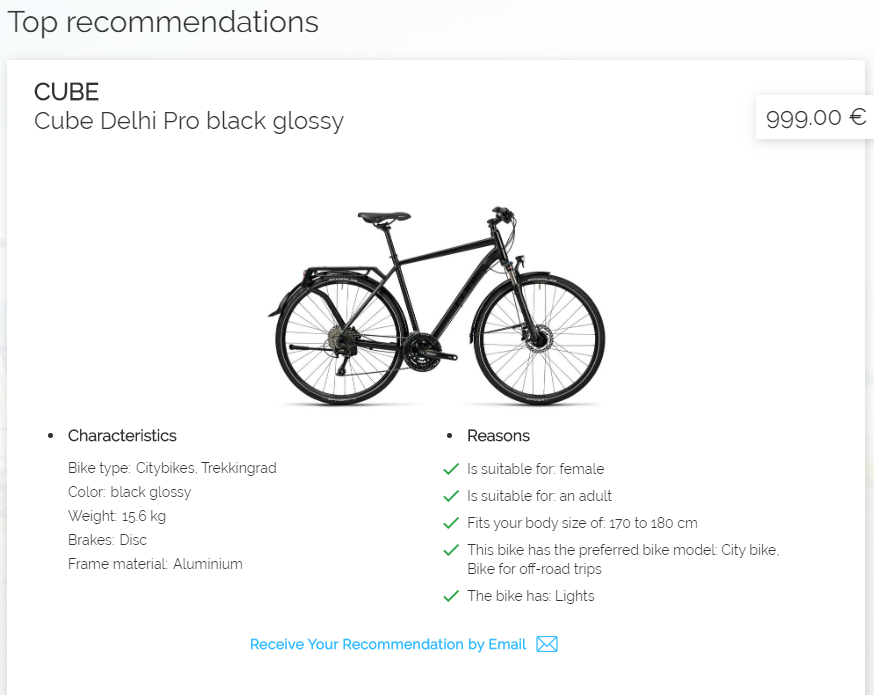Click the checkmark next to preferred bike model
The width and height of the screenshot is (874, 695).
[451, 550]
